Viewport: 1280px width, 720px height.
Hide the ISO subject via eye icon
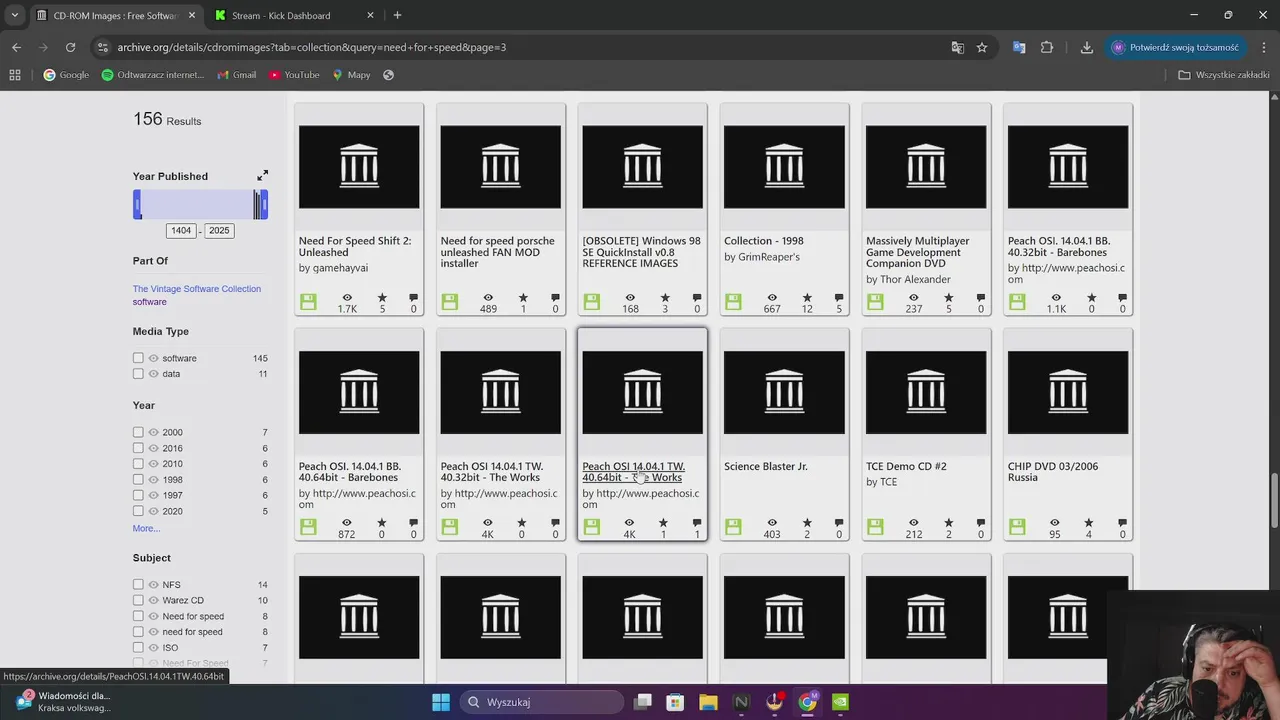tap(154, 648)
